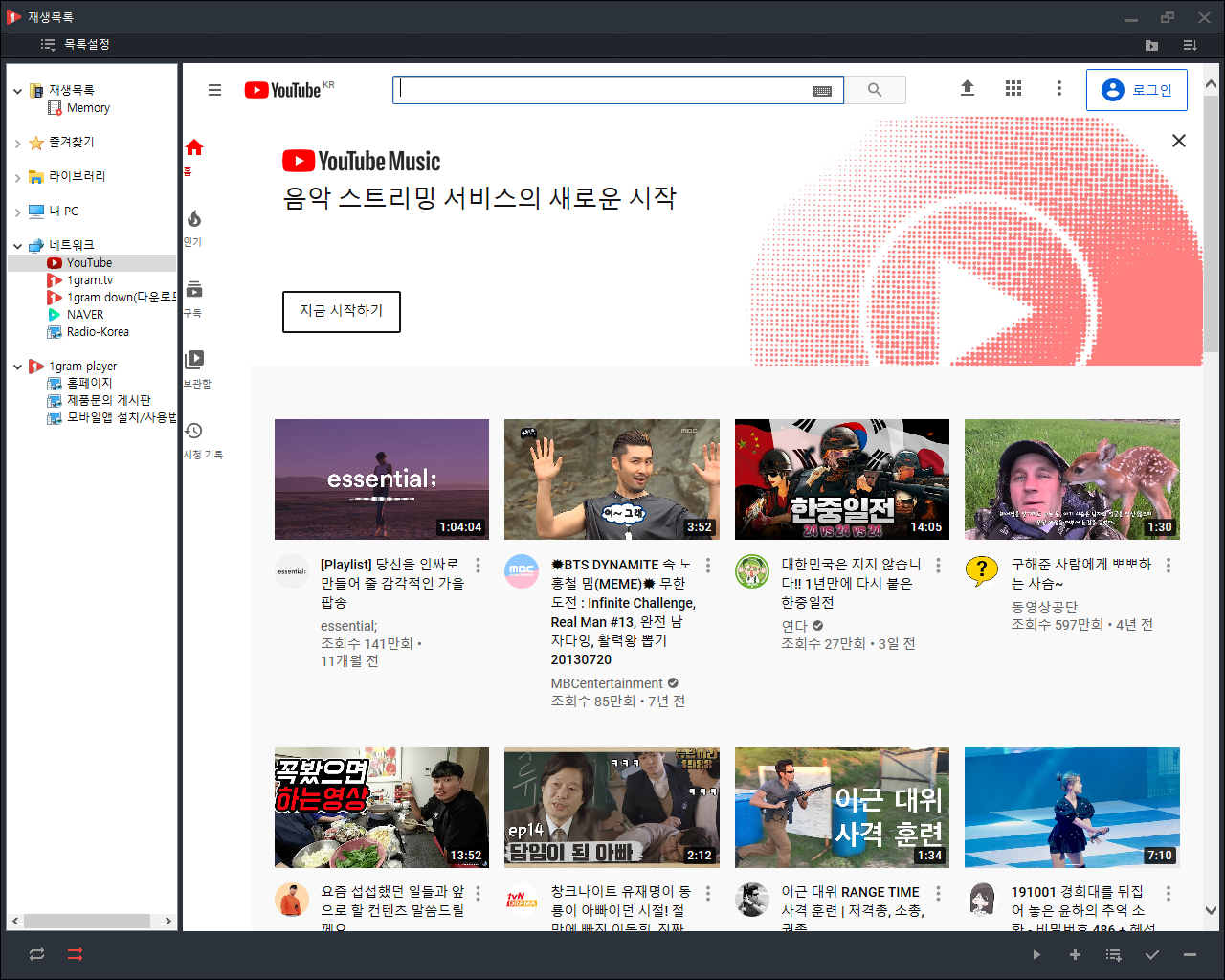Open the essential; playlist video thumbnail

tap(382, 479)
